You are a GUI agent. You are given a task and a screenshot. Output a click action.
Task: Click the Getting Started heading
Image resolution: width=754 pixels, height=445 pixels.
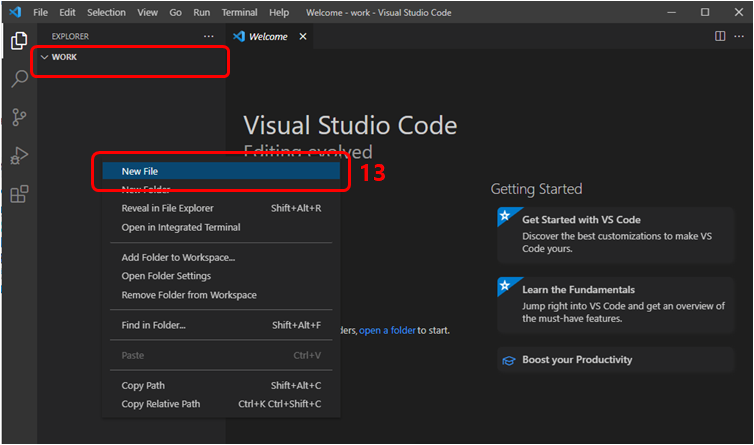coord(536,189)
